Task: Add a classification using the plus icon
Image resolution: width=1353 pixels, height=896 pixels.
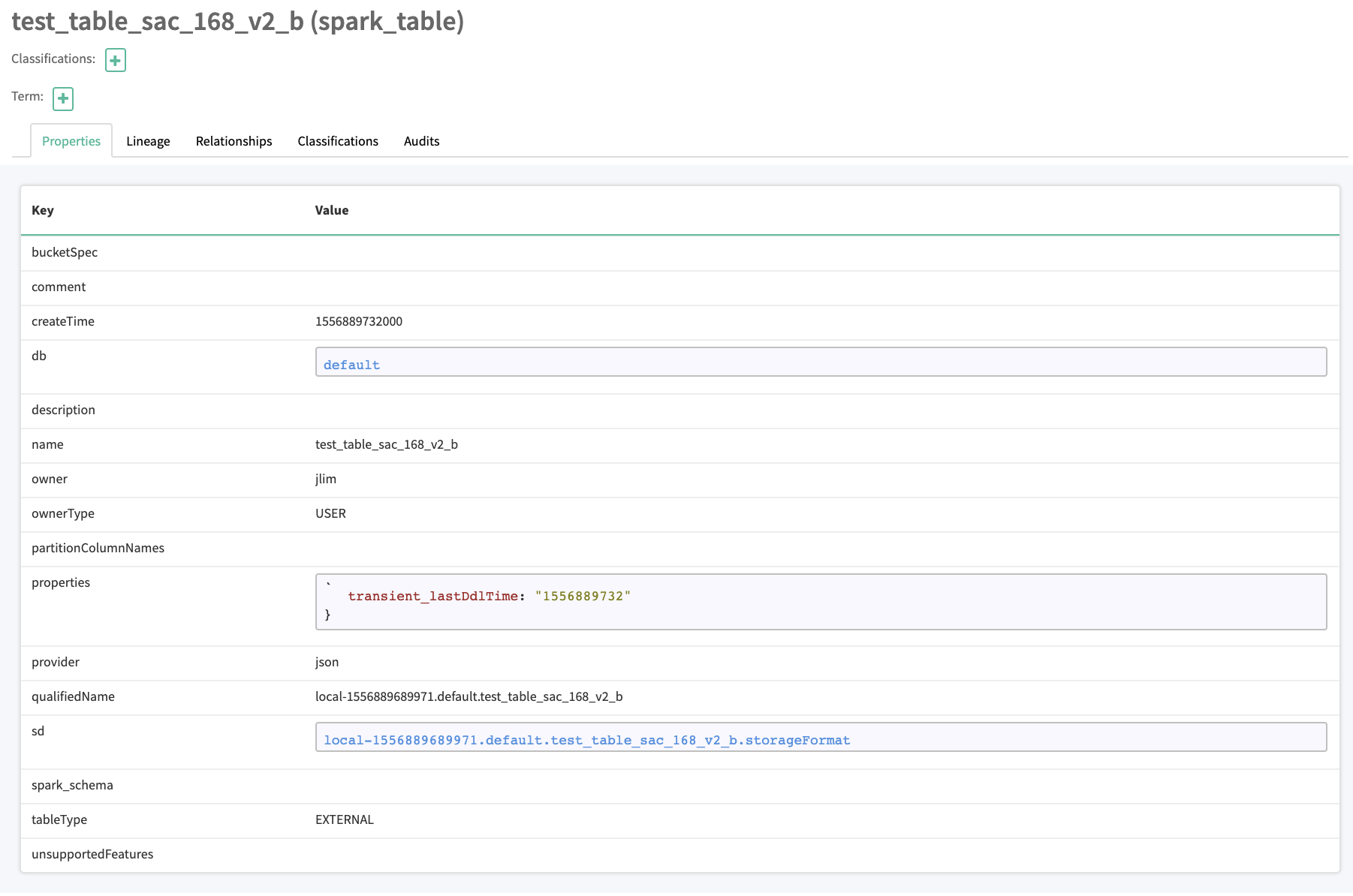Action: coord(115,60)
